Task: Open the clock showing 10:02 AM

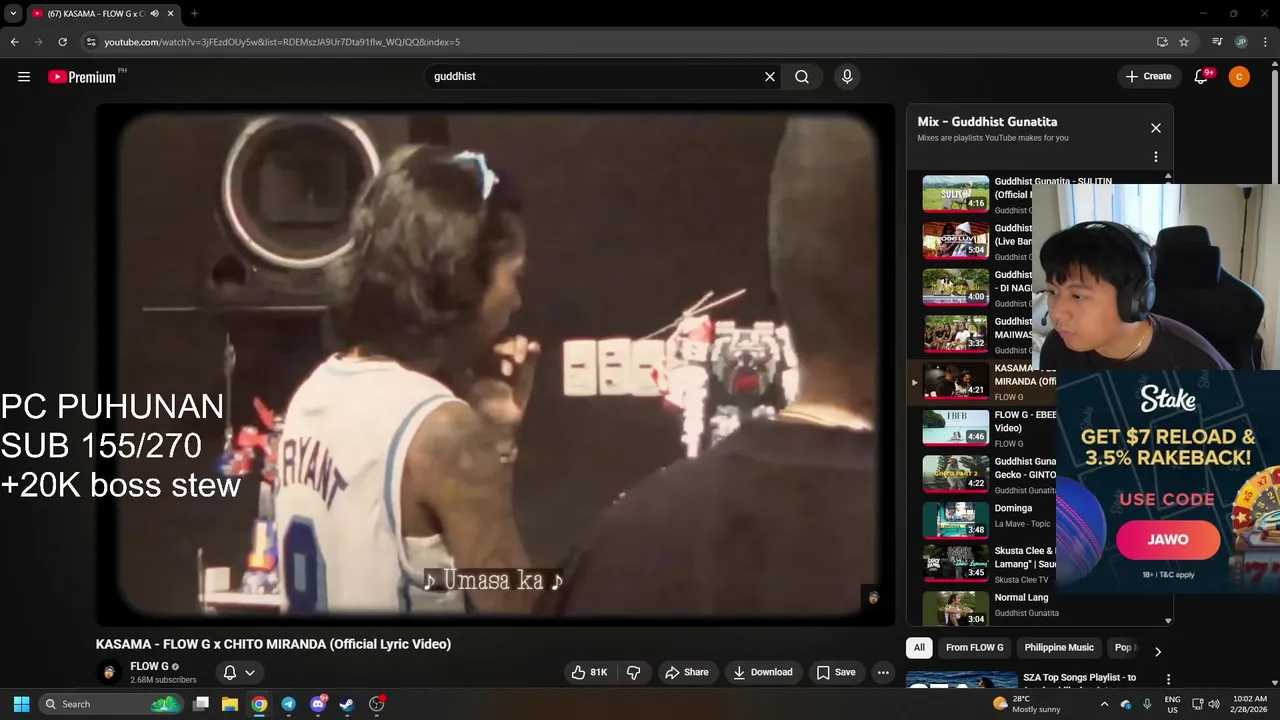Action: (x=1250, y=704)
